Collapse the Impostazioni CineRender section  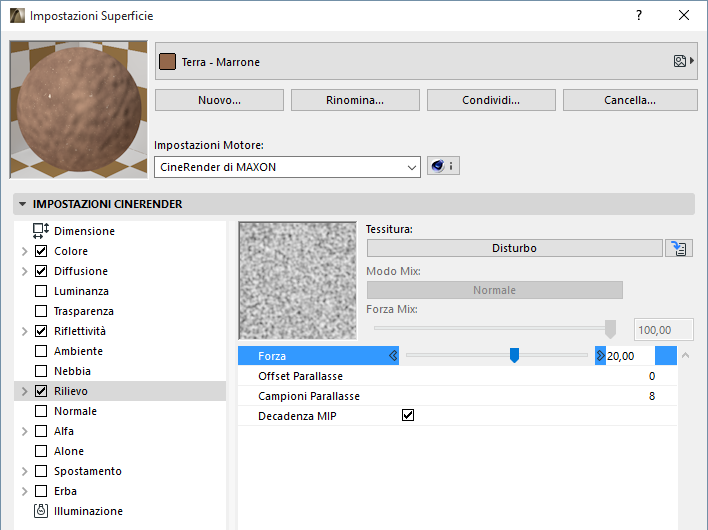click(23, 204)
